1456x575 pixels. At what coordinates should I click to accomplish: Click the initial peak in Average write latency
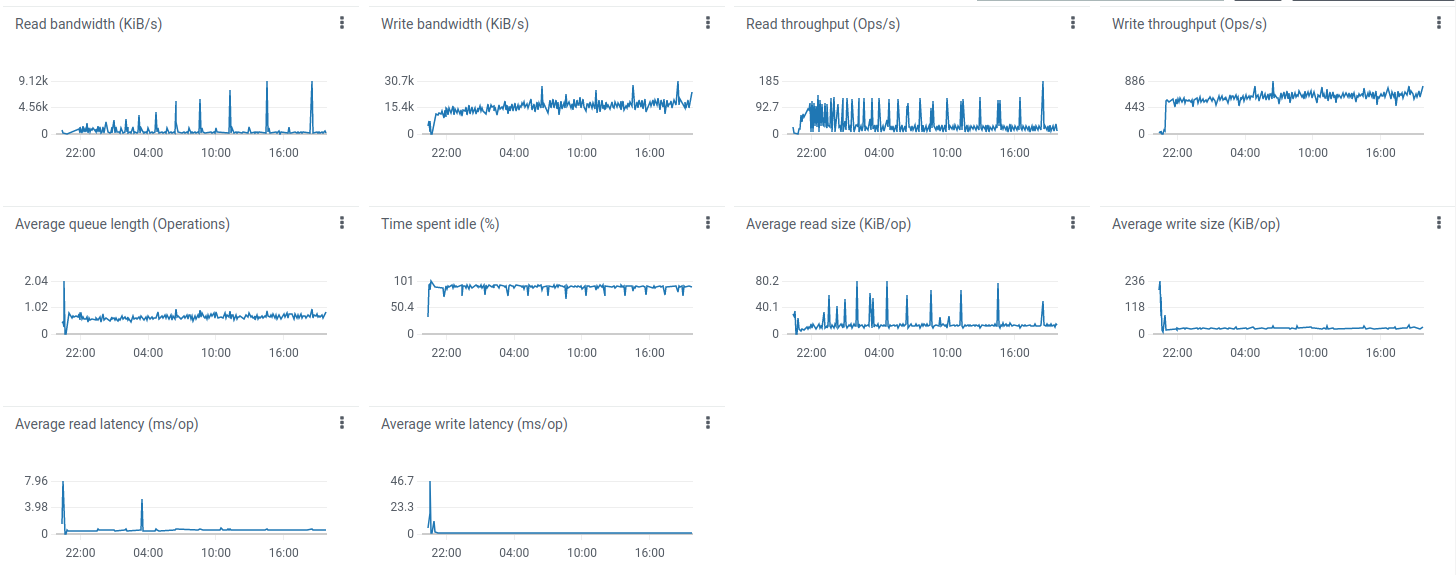pos(430,484)
